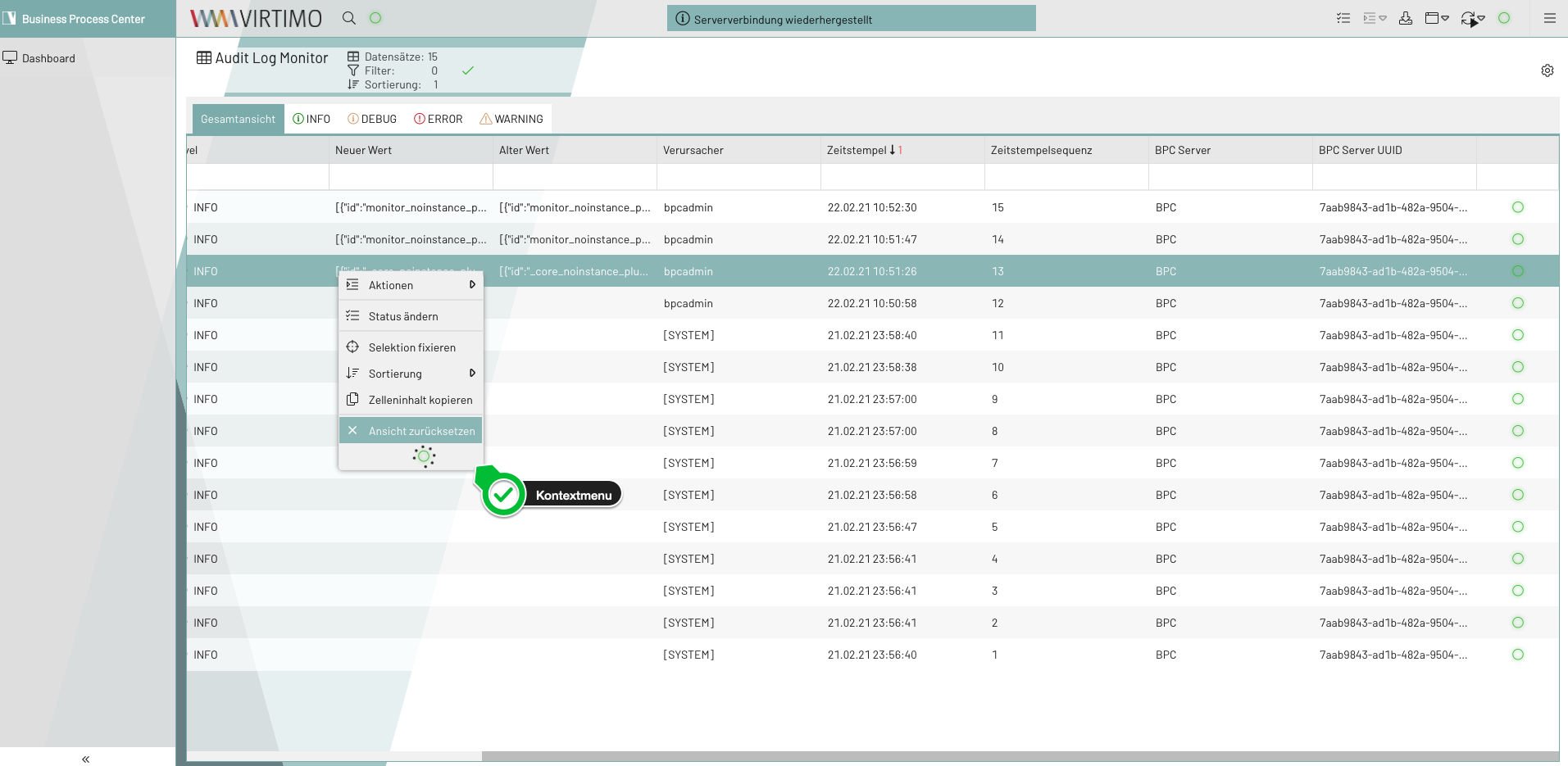The image size is (1568, 766).
Task: Click the Verursacher column filter field
Action: (738, 177)
